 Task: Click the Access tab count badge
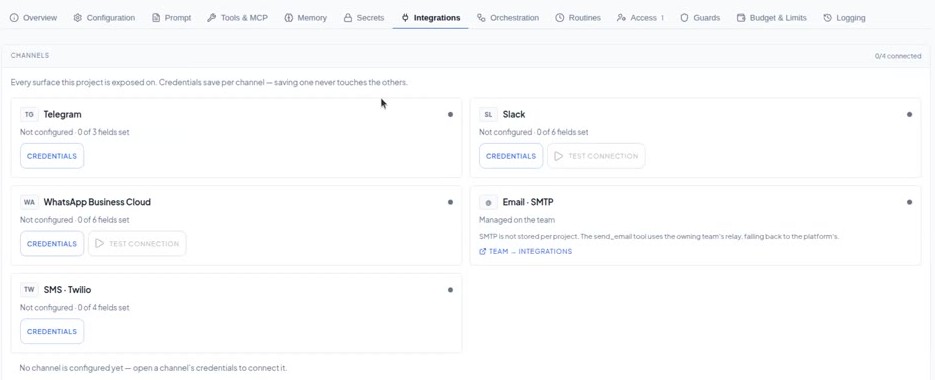[662, 18]
